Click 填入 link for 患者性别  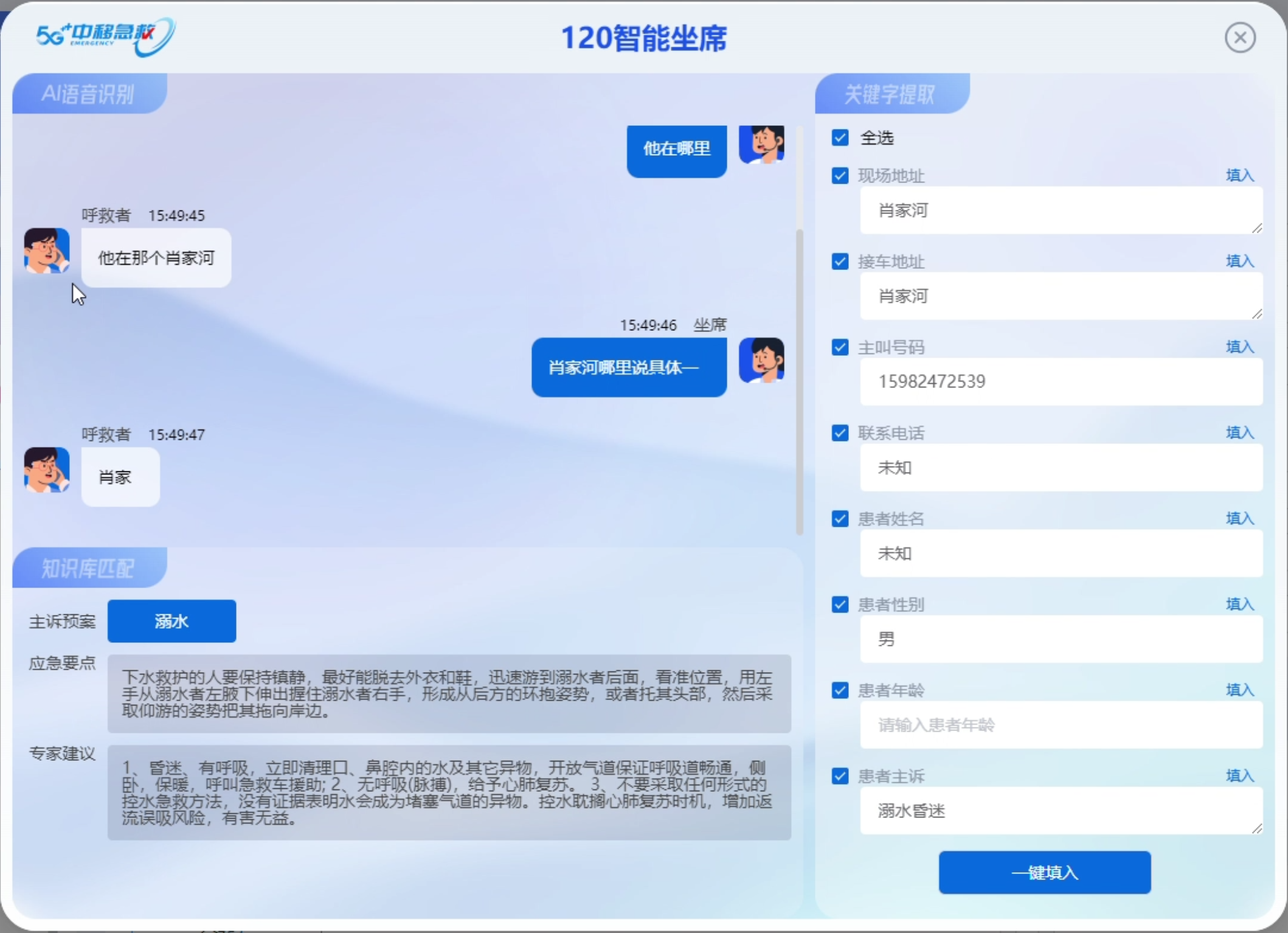point(1240,604)
